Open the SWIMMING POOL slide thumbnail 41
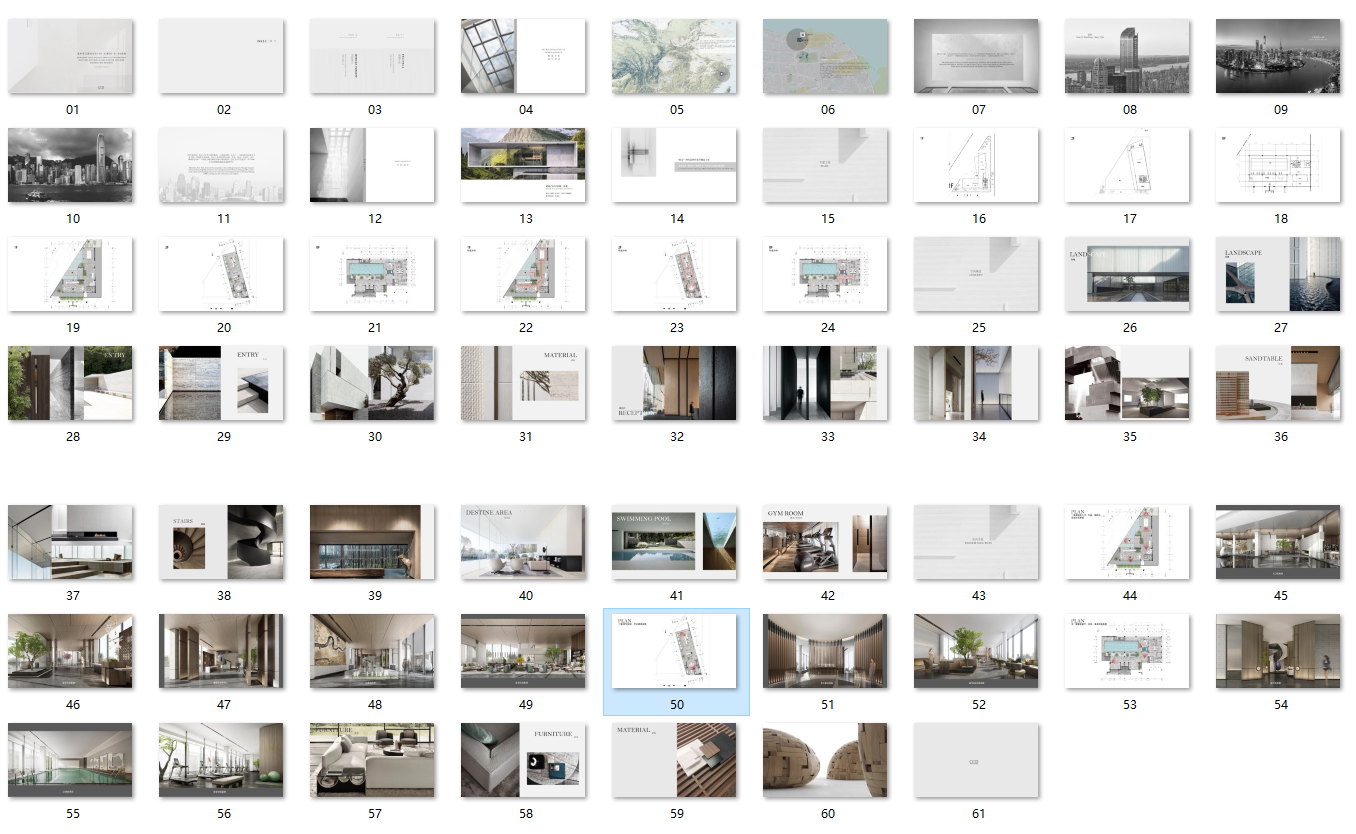This screenshot has width=1356, height=834. tap(675, 542)
